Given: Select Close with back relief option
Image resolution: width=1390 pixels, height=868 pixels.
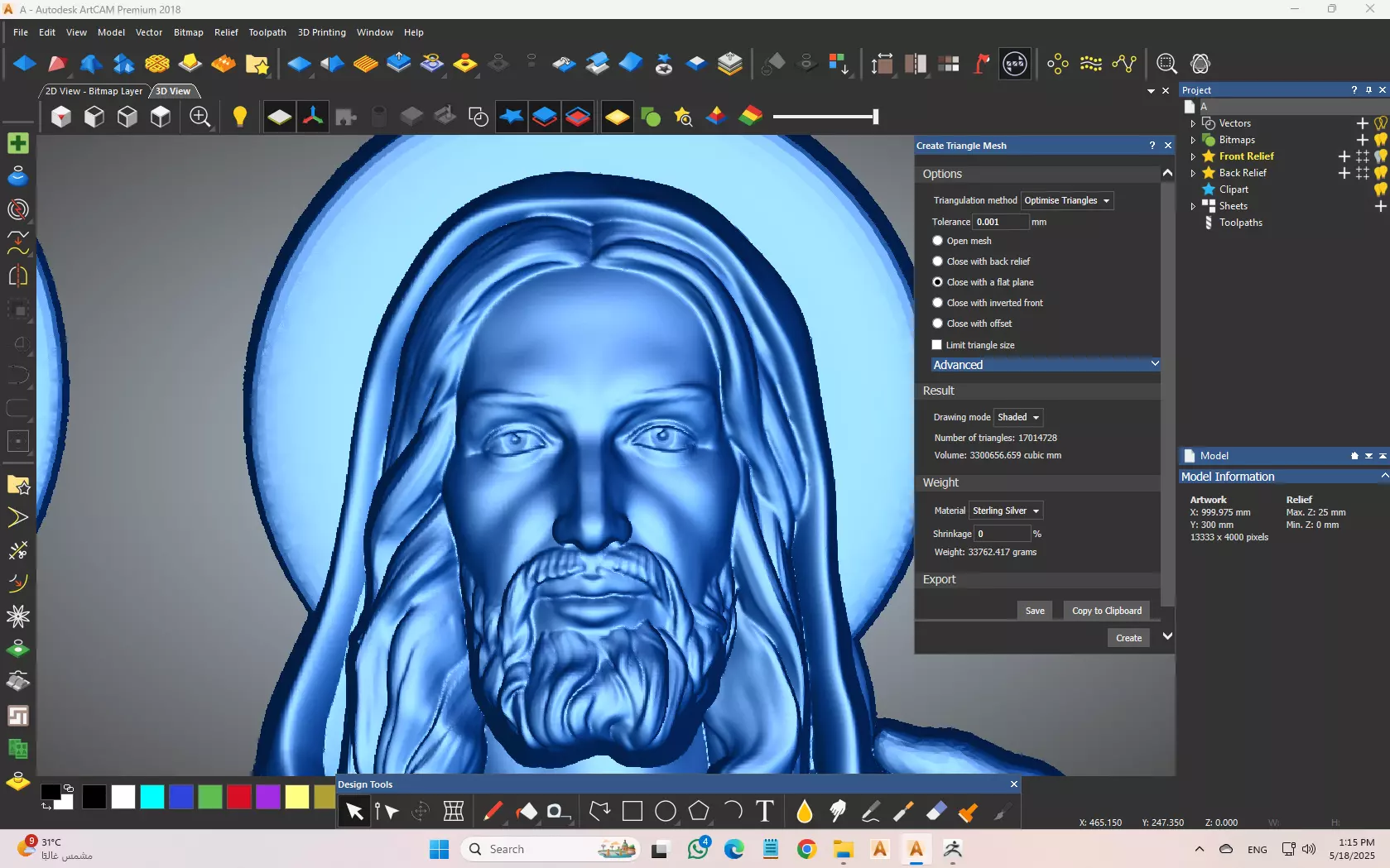Looking at the screenshot, I should (937, 261).
